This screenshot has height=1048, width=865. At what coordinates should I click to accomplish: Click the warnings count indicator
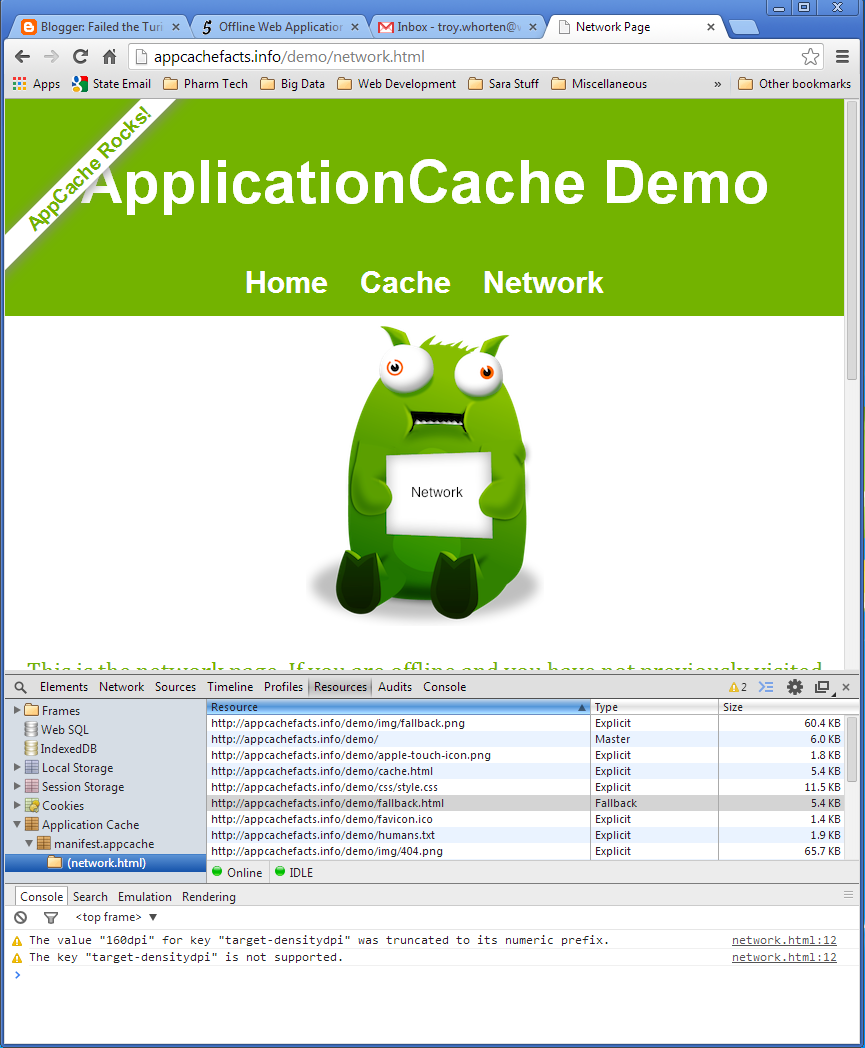click(738, 687)
